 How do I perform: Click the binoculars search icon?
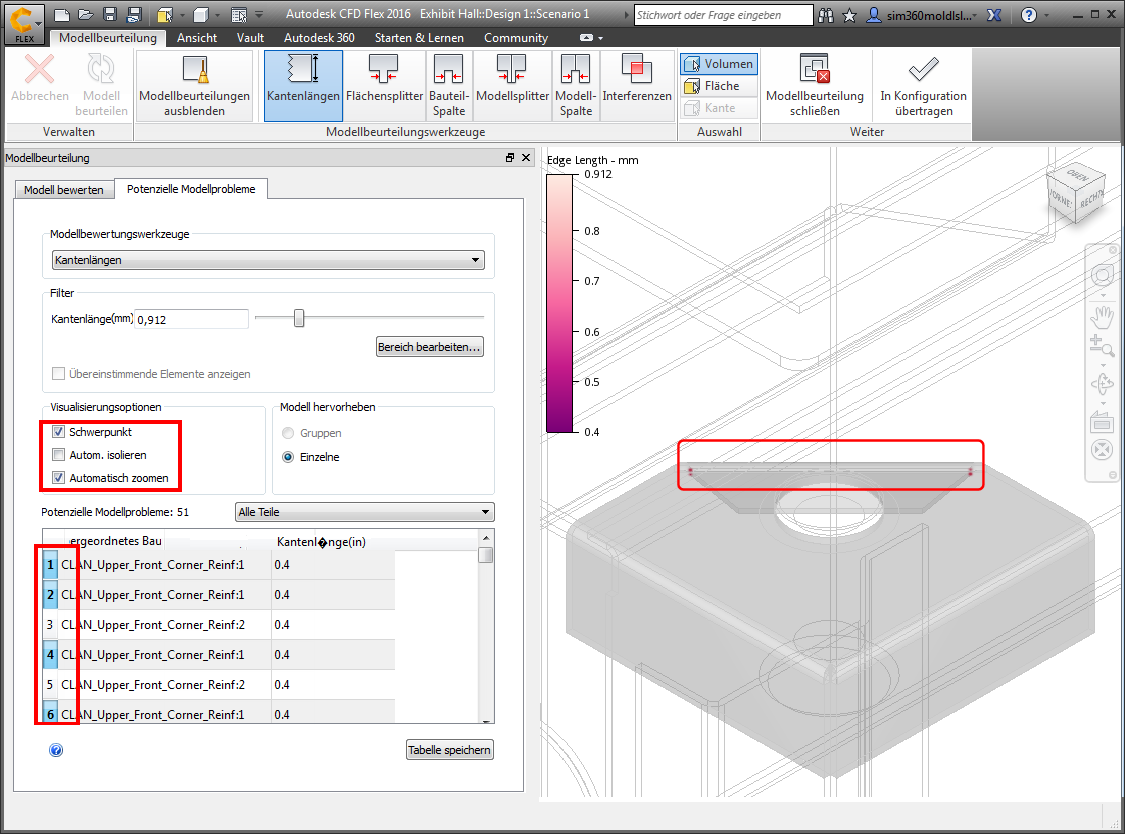point(826,15)
